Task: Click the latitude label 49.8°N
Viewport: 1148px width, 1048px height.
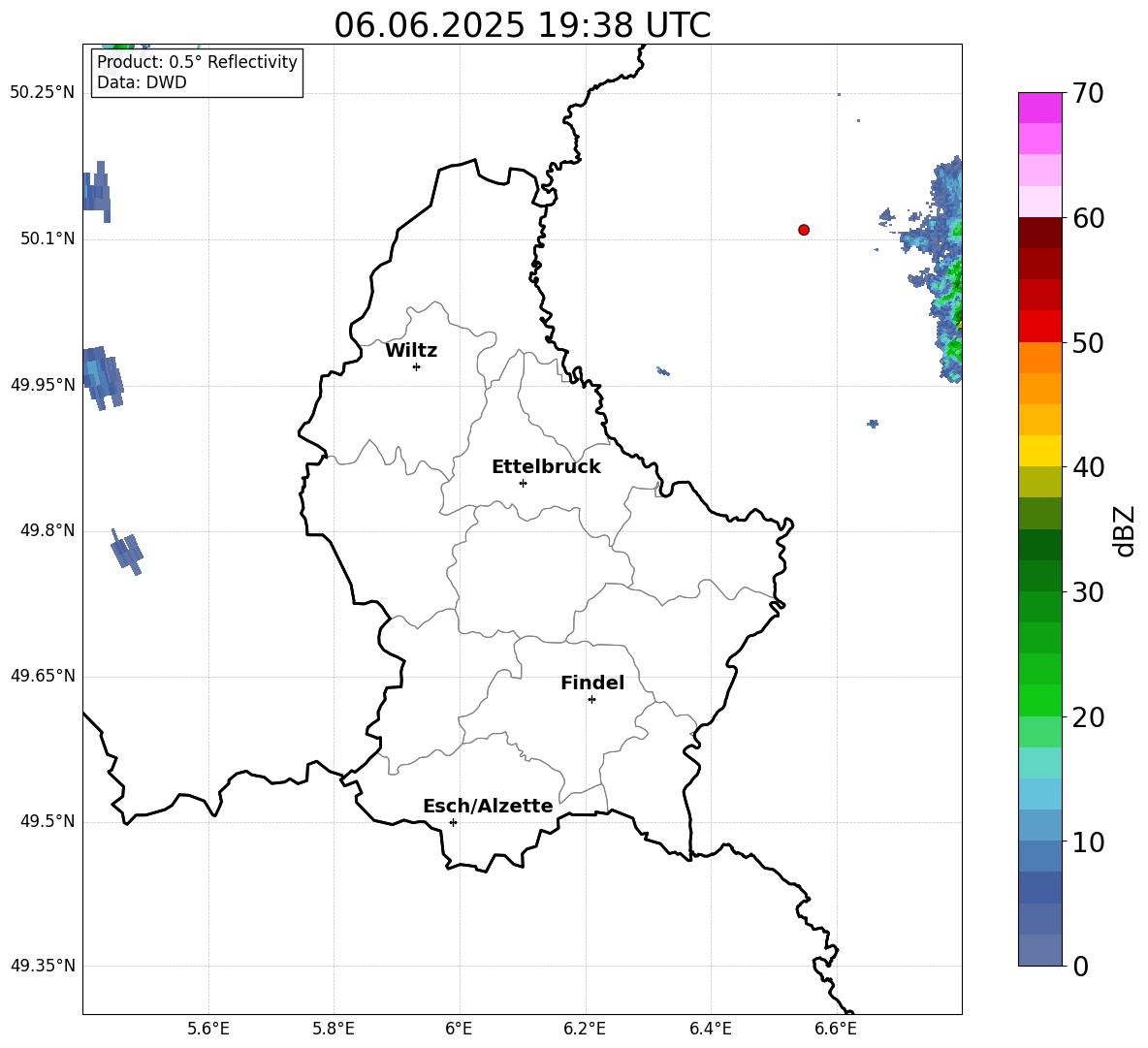Action: 48,530
